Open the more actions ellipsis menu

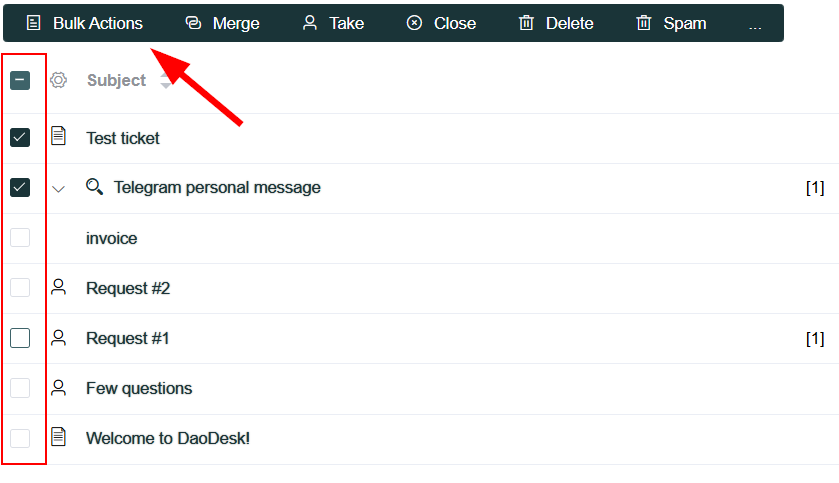[x=755, y=26]
